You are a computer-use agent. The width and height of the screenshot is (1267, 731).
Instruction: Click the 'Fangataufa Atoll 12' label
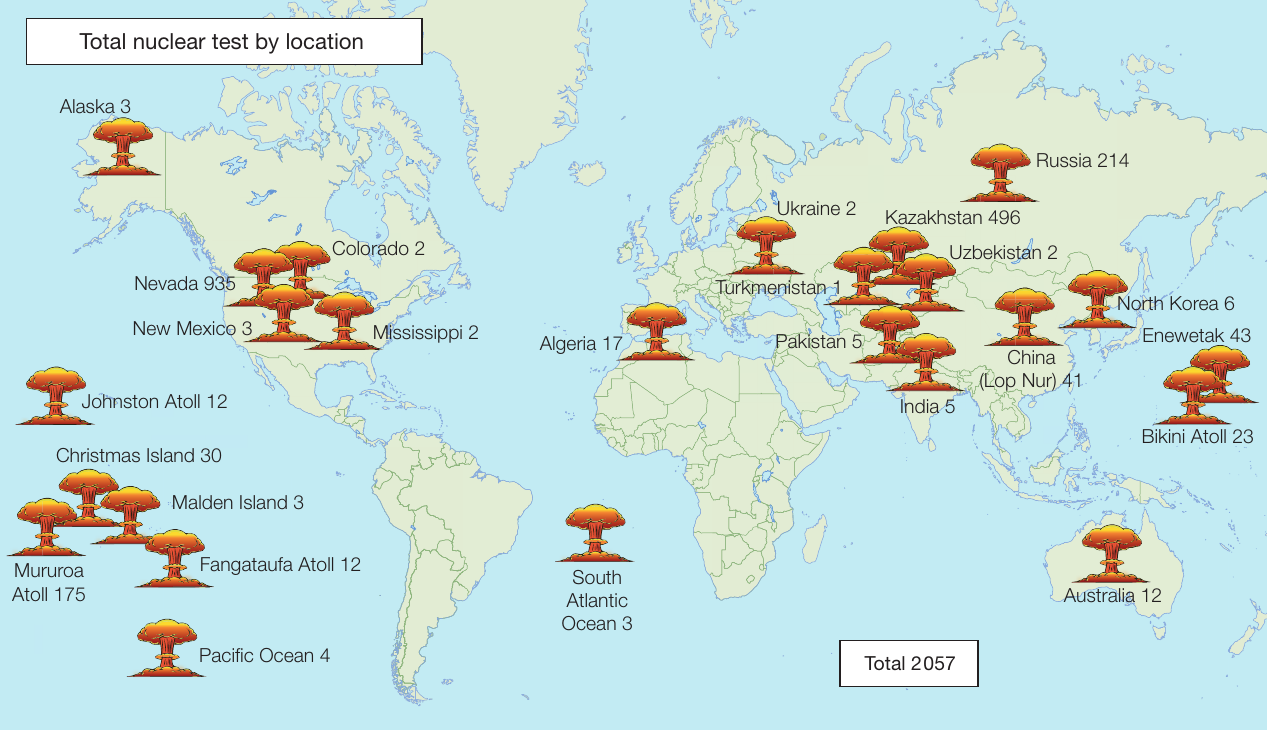tap(280, 565)
